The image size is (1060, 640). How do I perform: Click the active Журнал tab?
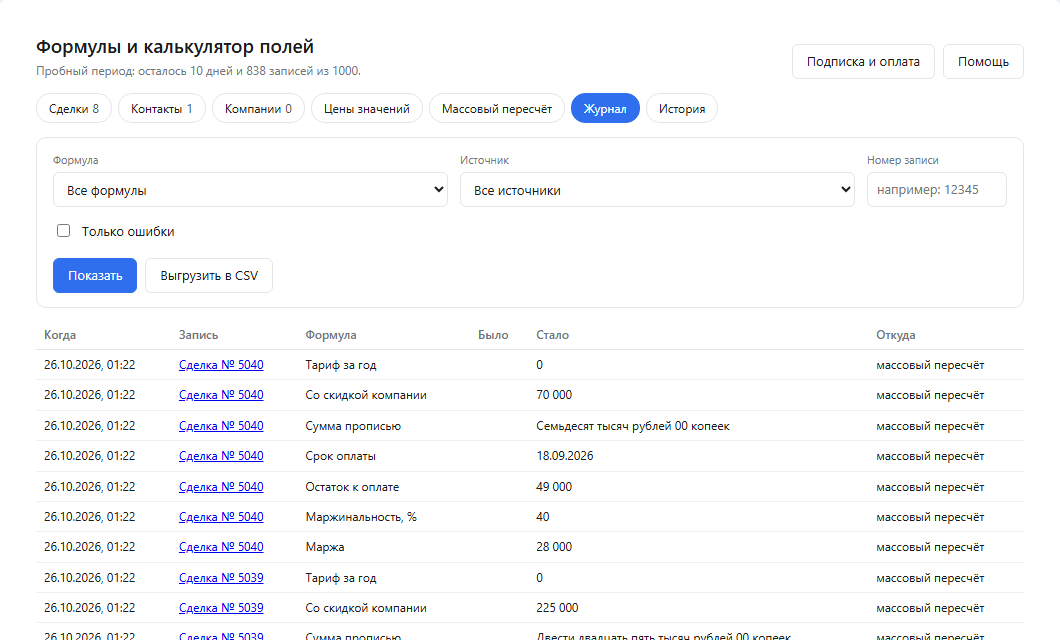tap(605, 108)
